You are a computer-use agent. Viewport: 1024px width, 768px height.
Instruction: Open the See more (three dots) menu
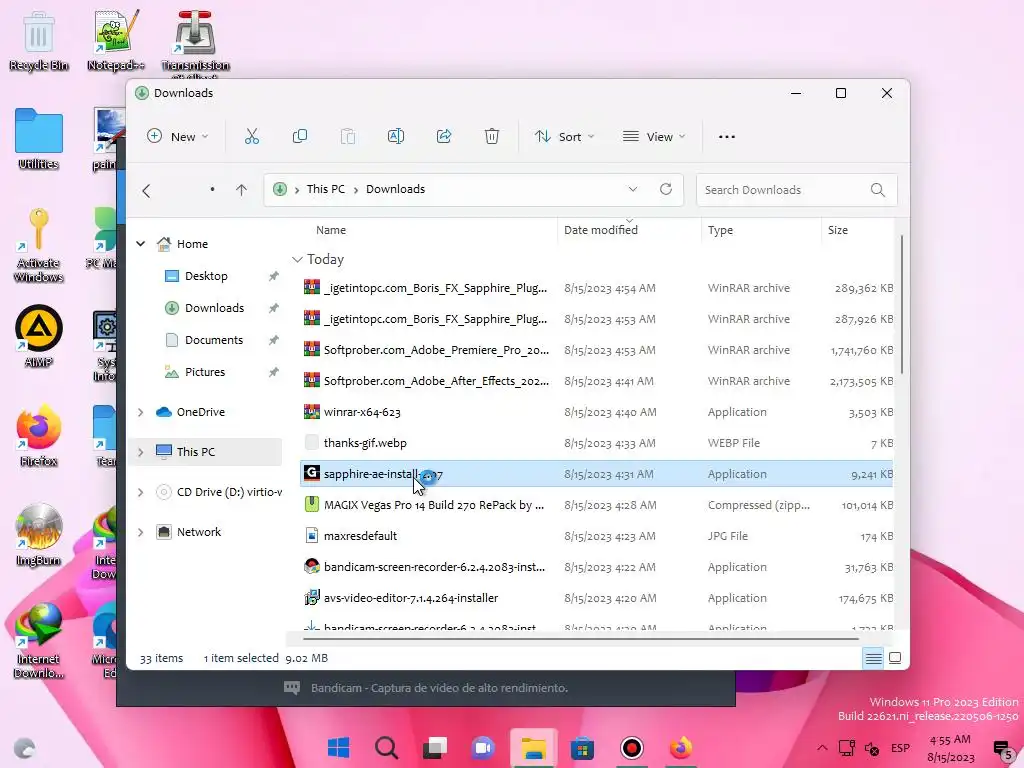point(727,136)
